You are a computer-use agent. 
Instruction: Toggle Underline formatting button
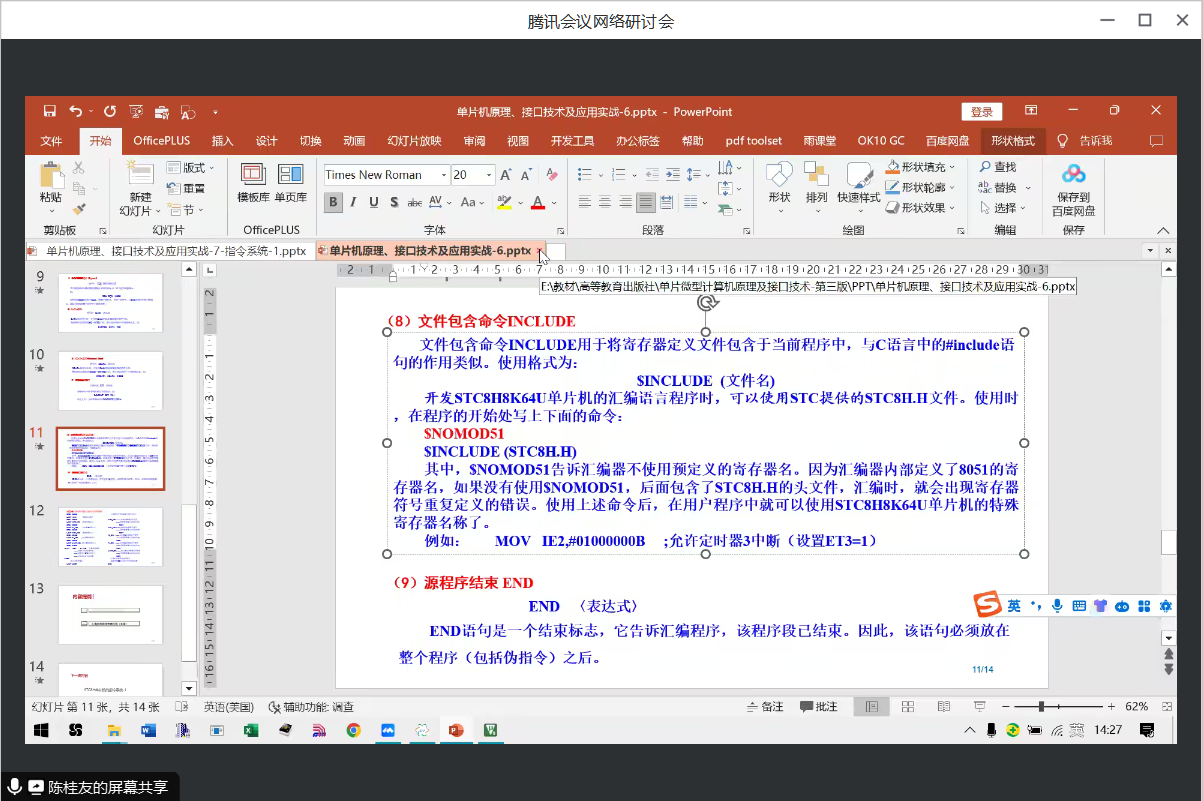tap(374, 202)
